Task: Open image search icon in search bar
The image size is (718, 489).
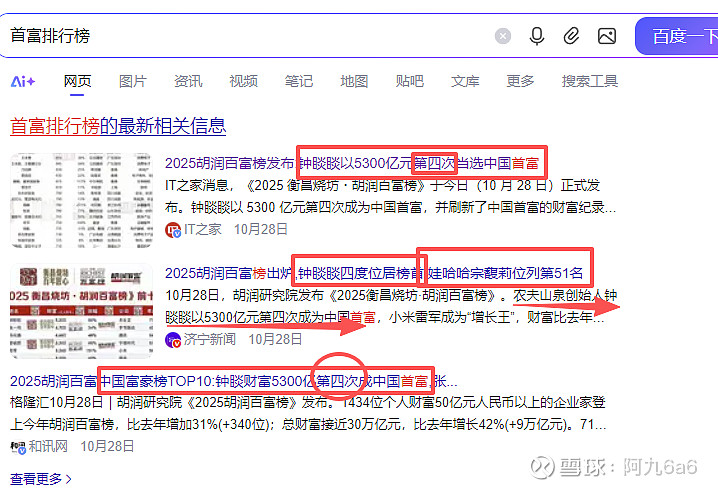Action: click(x=607, y=36)
